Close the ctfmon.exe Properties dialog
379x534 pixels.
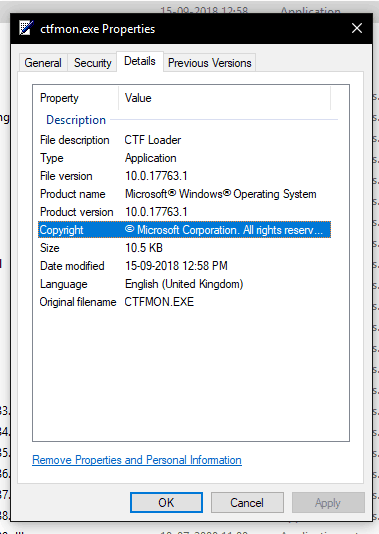(357, 28)
